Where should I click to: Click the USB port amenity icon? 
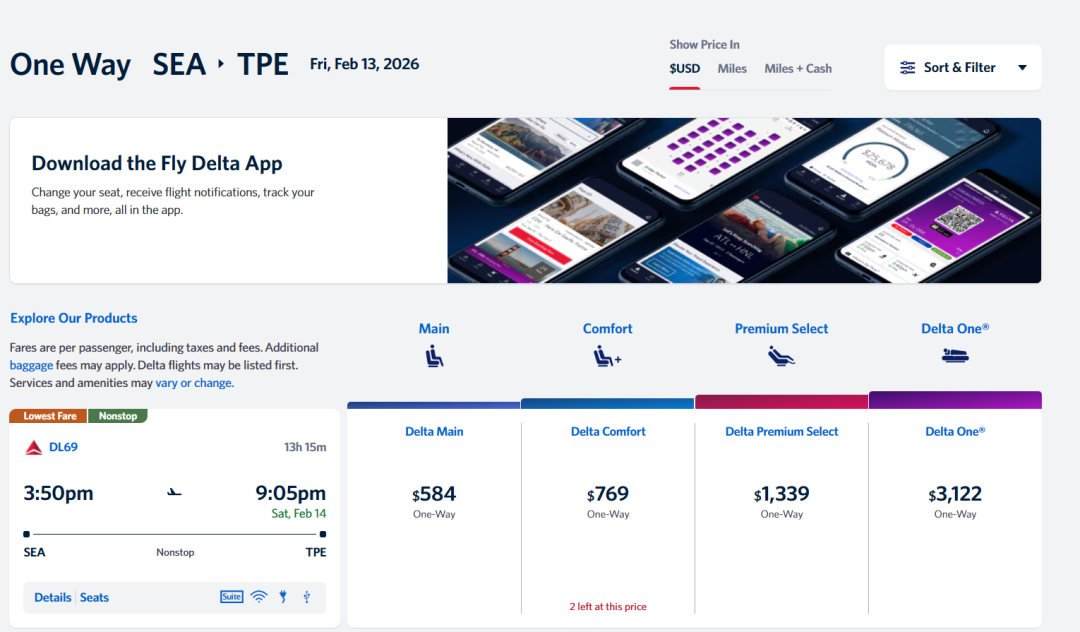click(x=307, y=597)
